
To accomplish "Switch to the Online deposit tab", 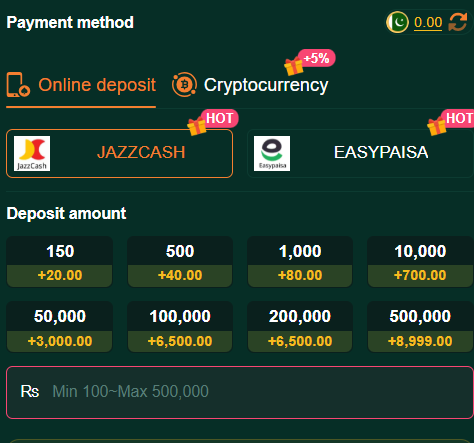I will (x=81, y=85).
